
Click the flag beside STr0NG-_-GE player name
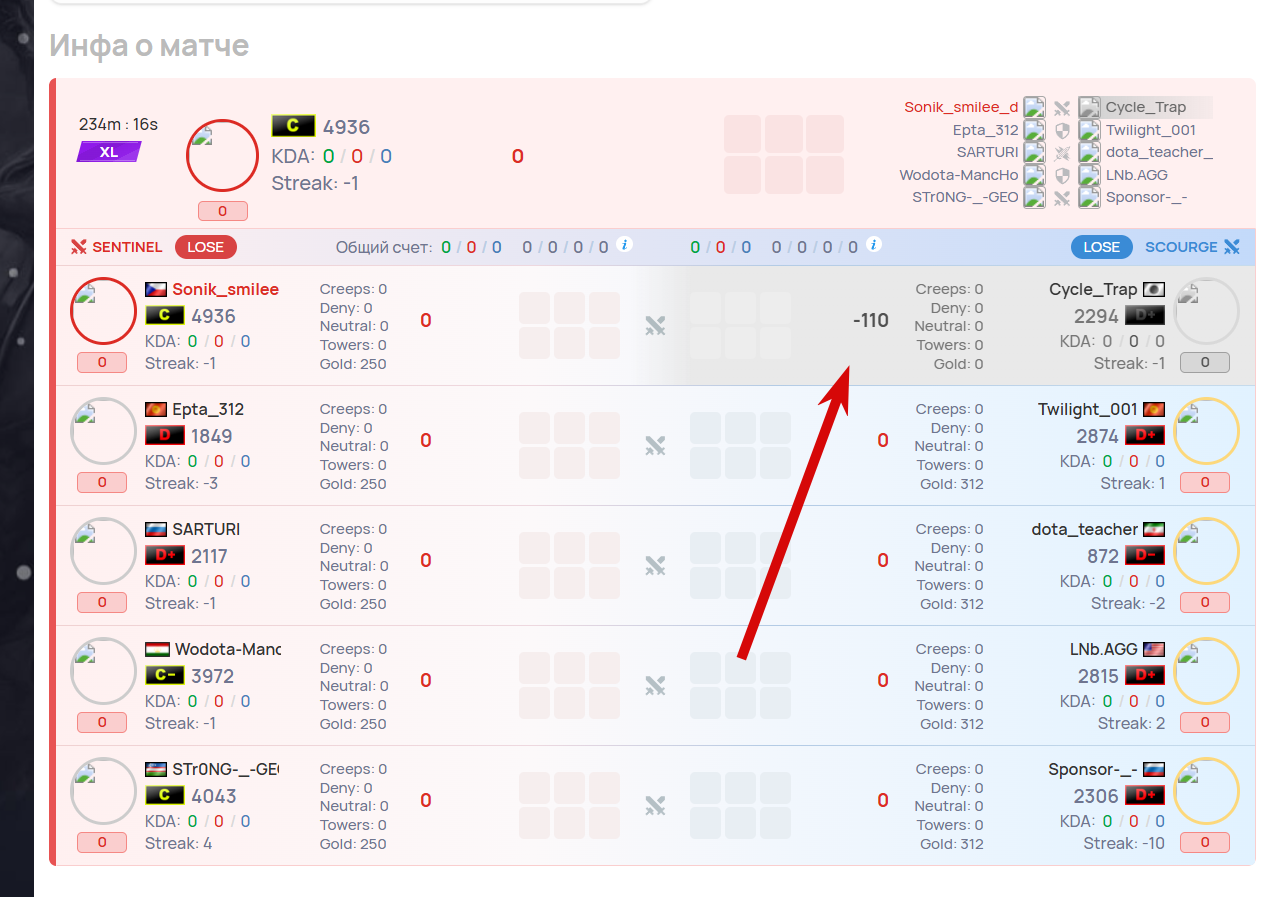pyautogui.click(x=156, y=769)
